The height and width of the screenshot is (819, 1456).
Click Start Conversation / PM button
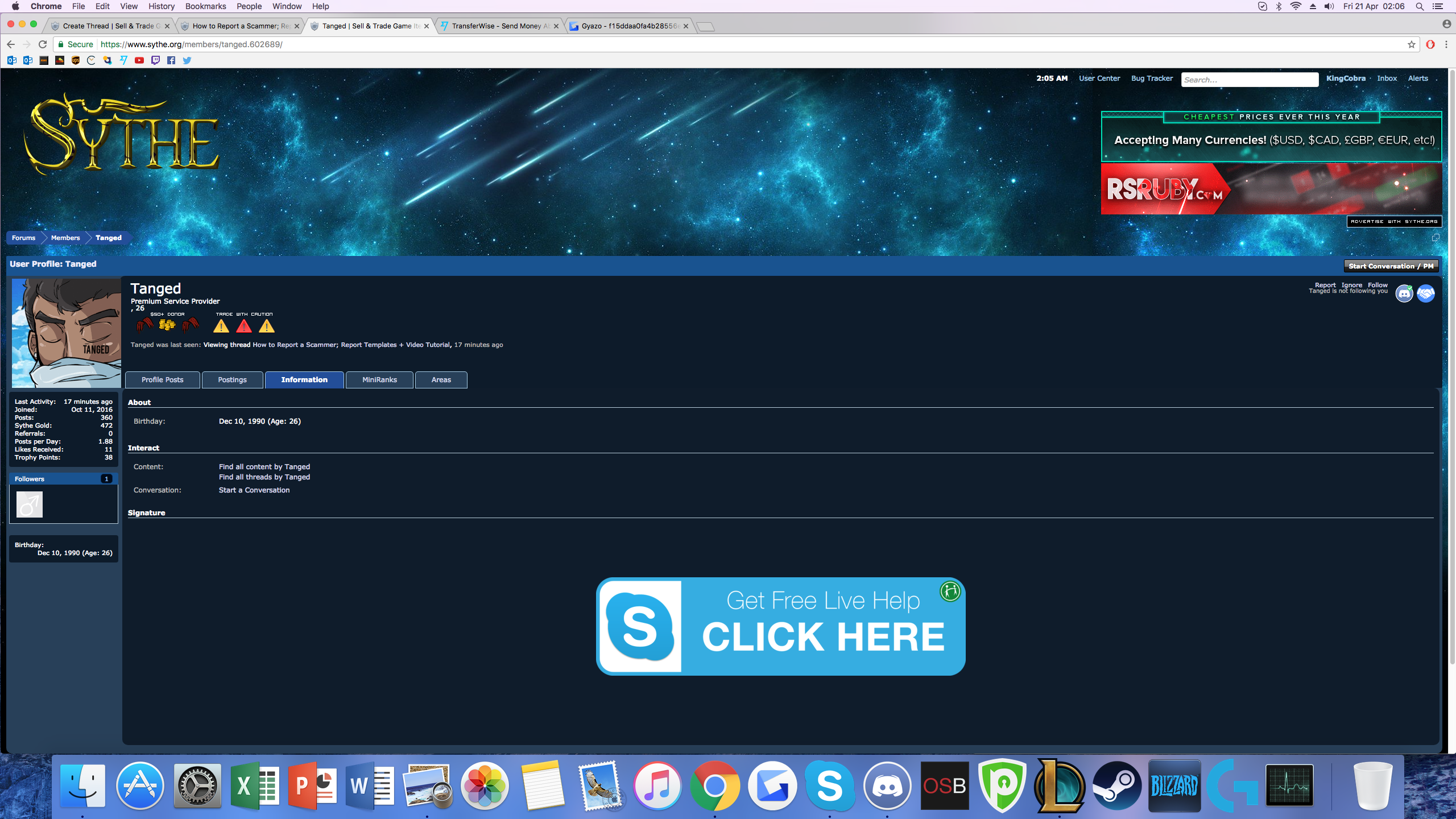coord(1390,266)
